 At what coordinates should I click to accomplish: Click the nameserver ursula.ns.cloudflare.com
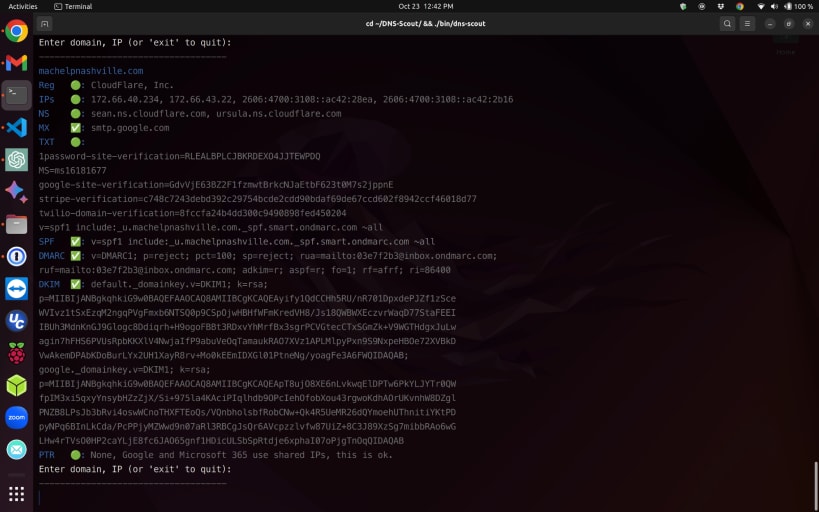[x=278, y=113]
